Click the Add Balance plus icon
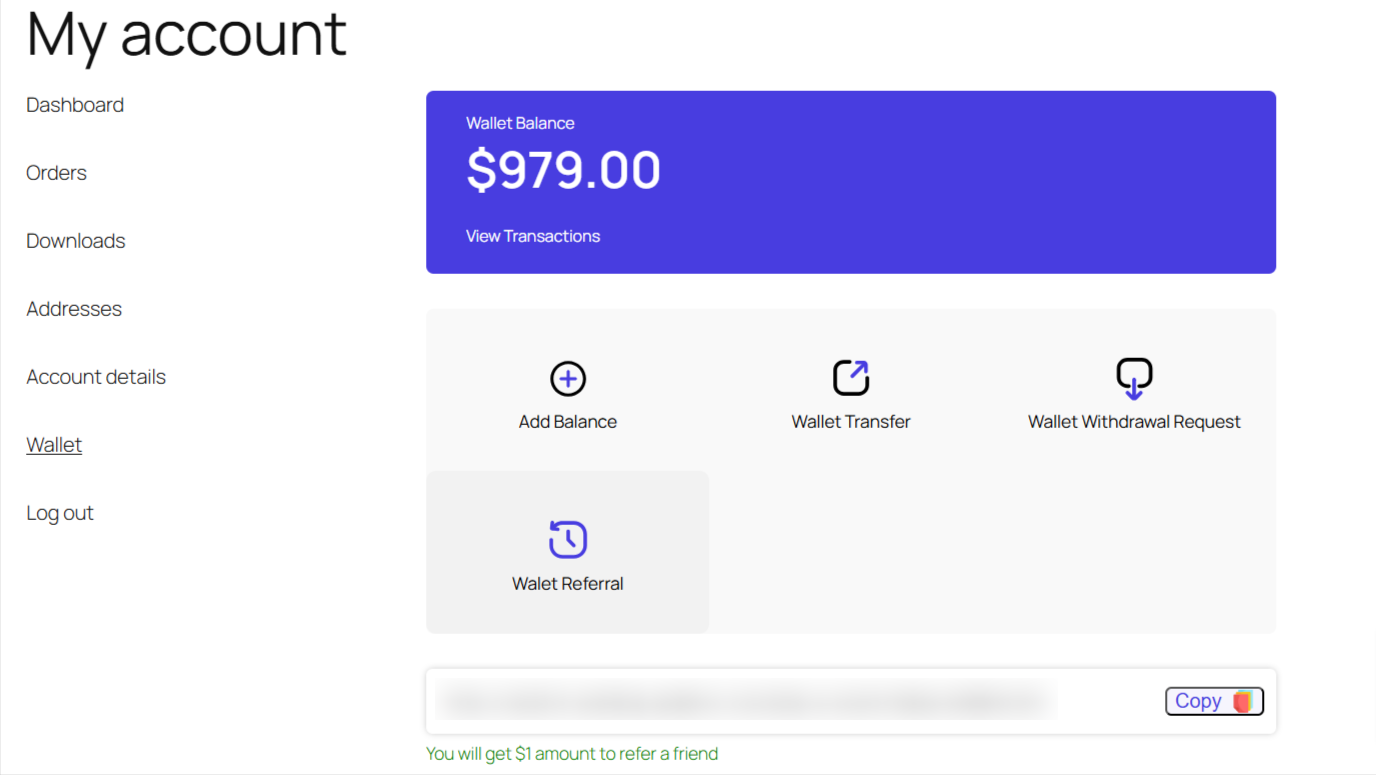 point(568,379)
